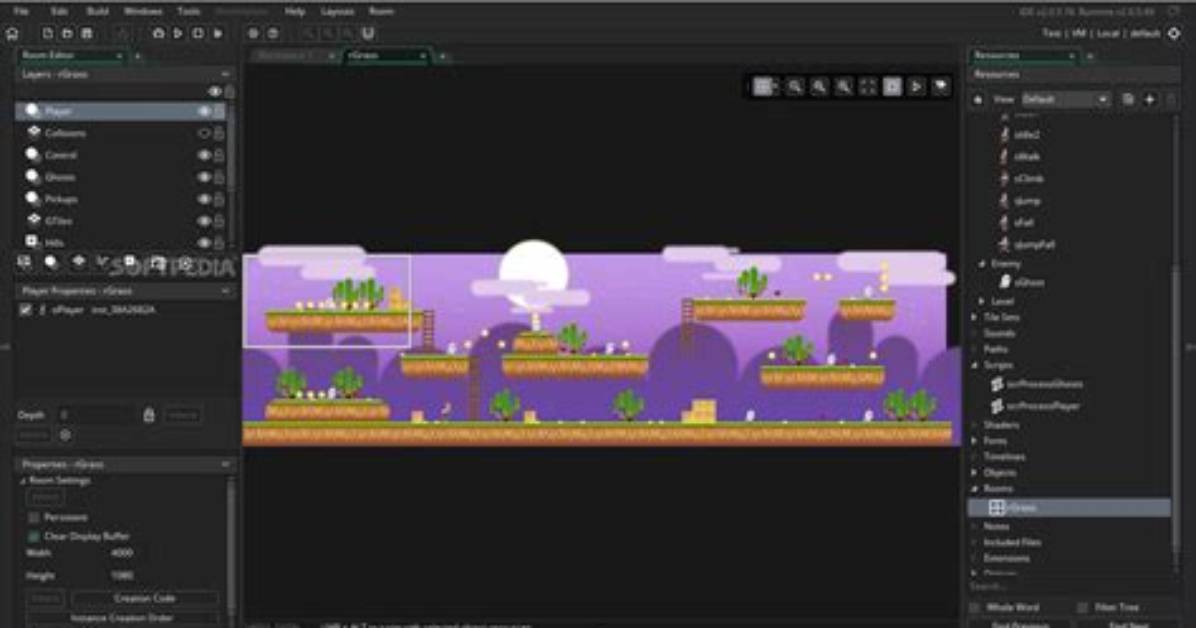Open the File menu

pos(21,11)
